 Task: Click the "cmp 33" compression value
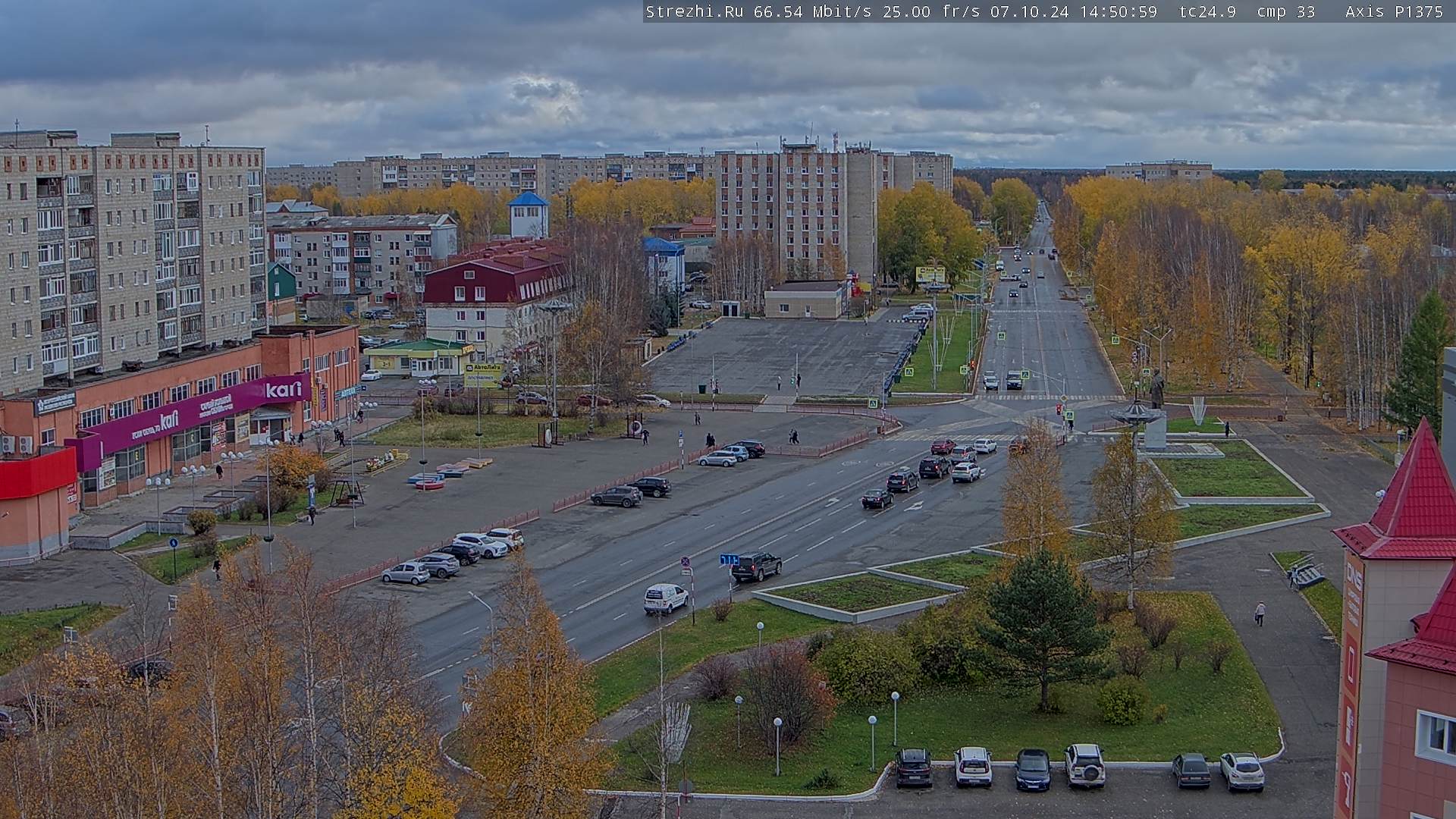click(1285, 11)
